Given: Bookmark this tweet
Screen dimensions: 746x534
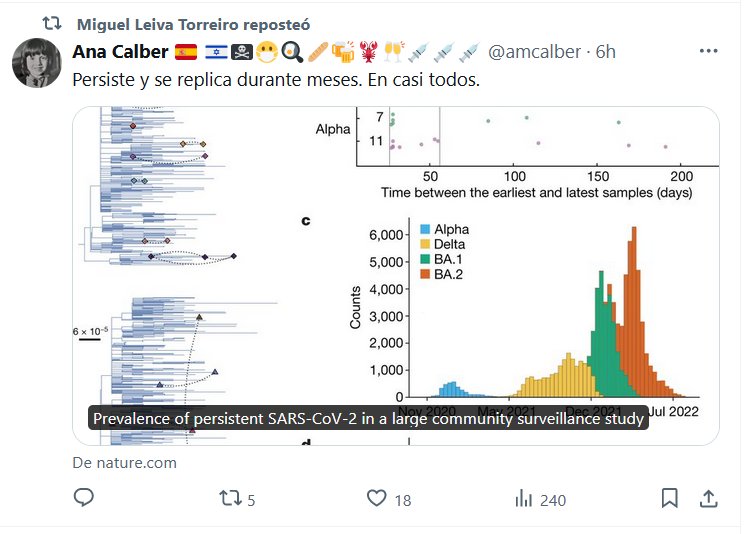Looking at the screenshot, I should 669,498.
